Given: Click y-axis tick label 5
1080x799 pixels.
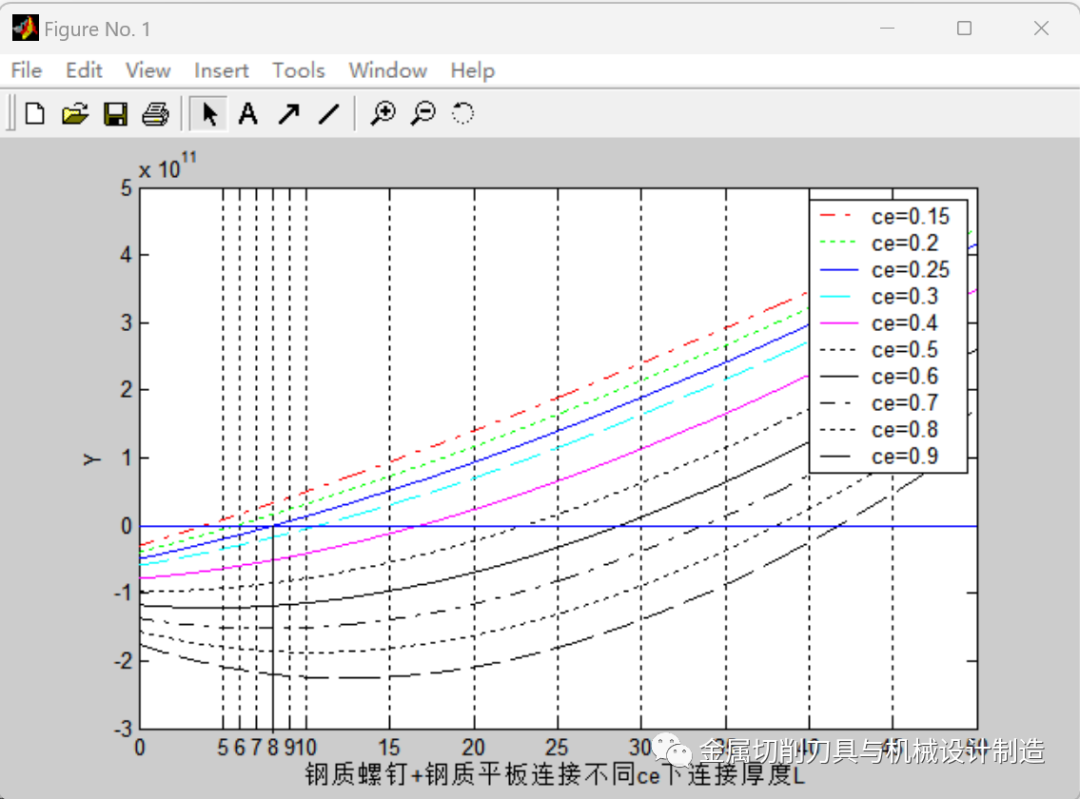Looking at the screenshot, I should pos(126,188).
